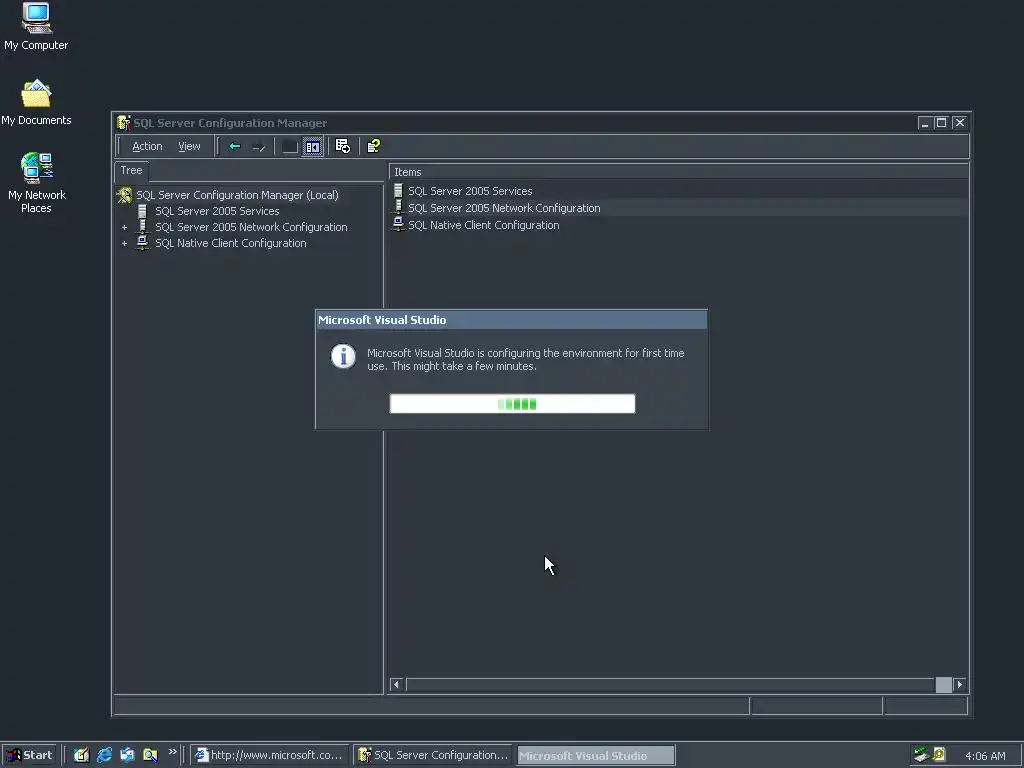This screenshot has width=1024, height=768.
Task: Click the root node icon in the tree
Action: tap(124, 195)
